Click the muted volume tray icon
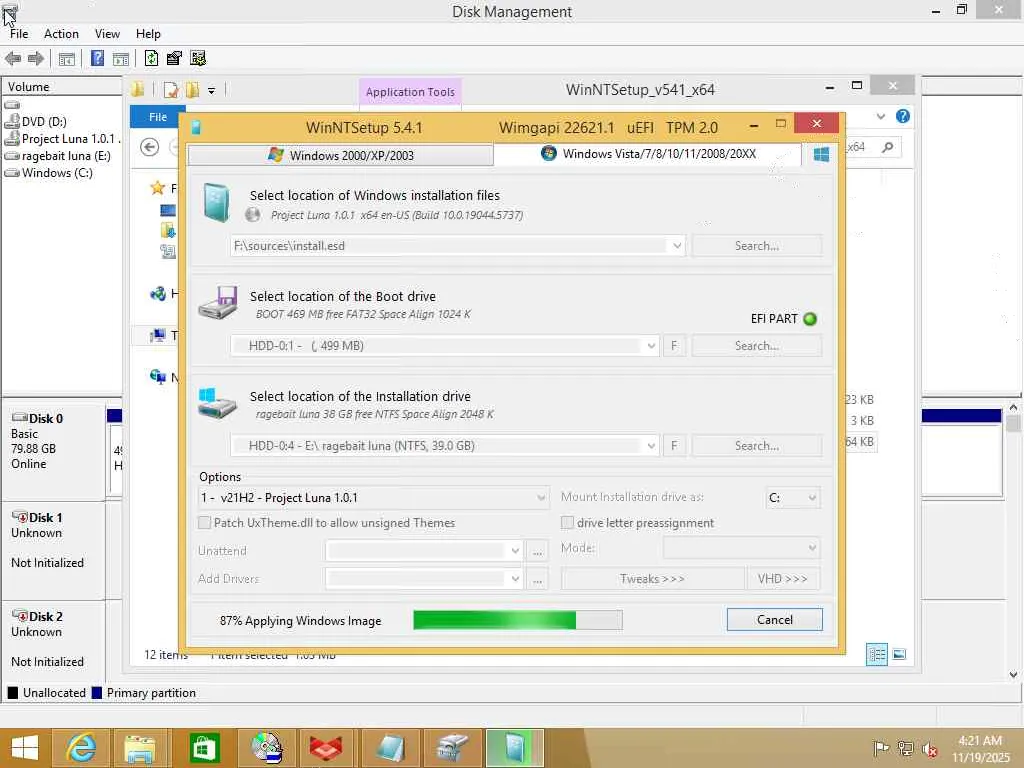 [929, 749]
